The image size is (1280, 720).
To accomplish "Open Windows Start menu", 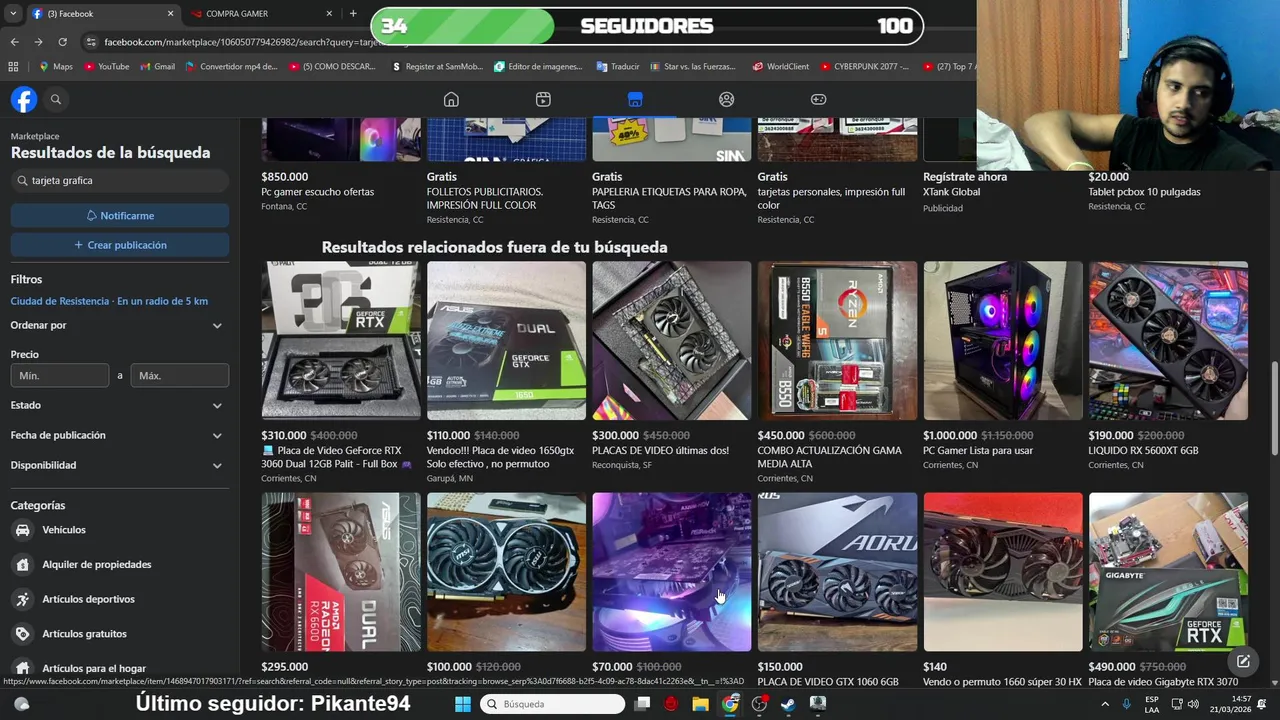I will 462,704.
